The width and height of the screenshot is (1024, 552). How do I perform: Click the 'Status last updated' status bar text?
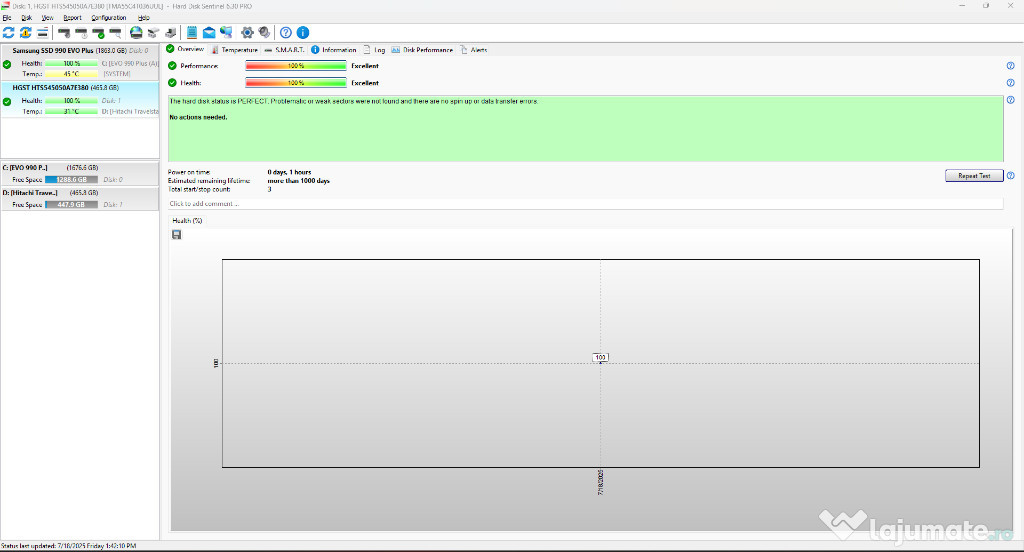coord(69,546)
